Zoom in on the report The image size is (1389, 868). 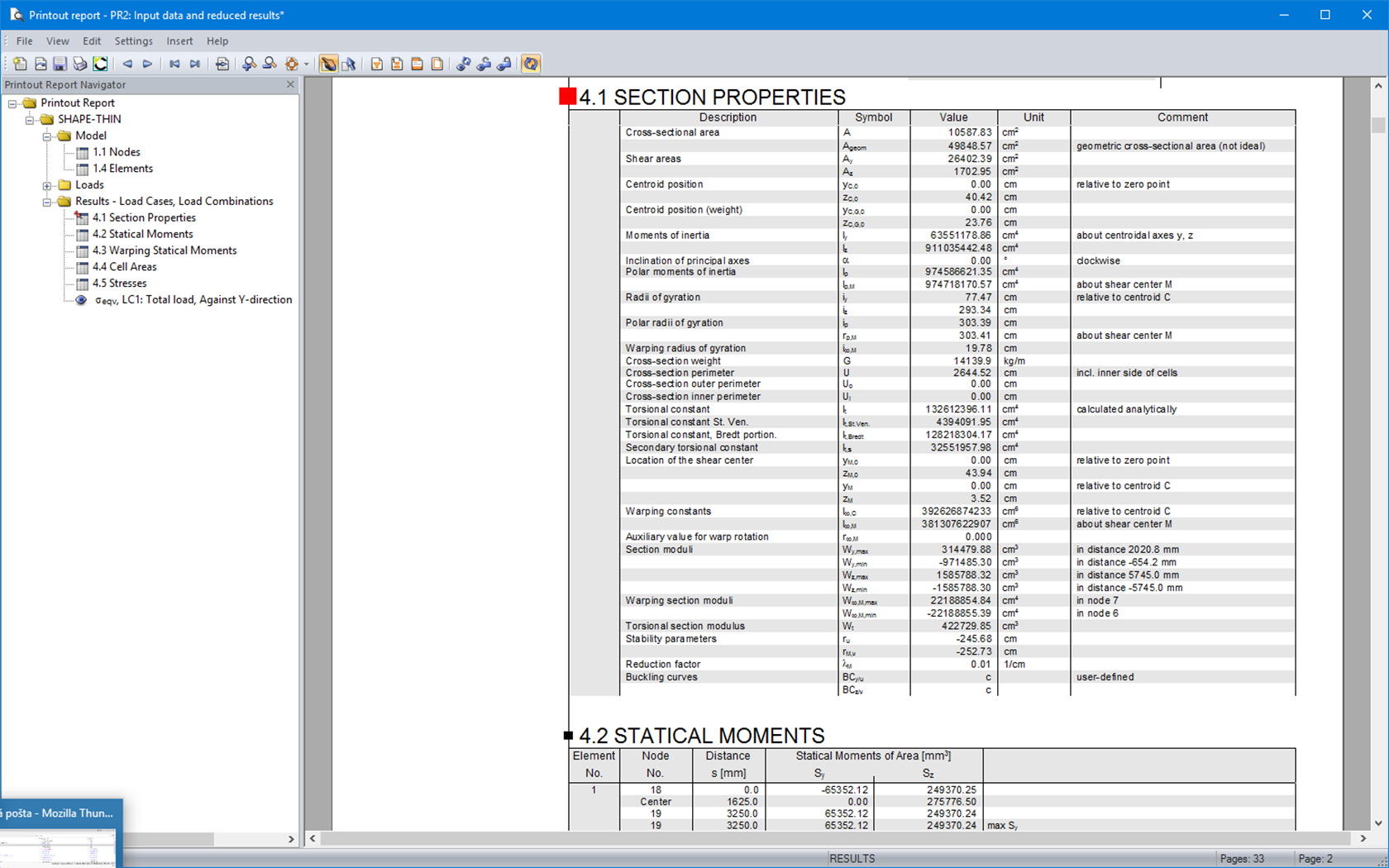pos(249,64)
